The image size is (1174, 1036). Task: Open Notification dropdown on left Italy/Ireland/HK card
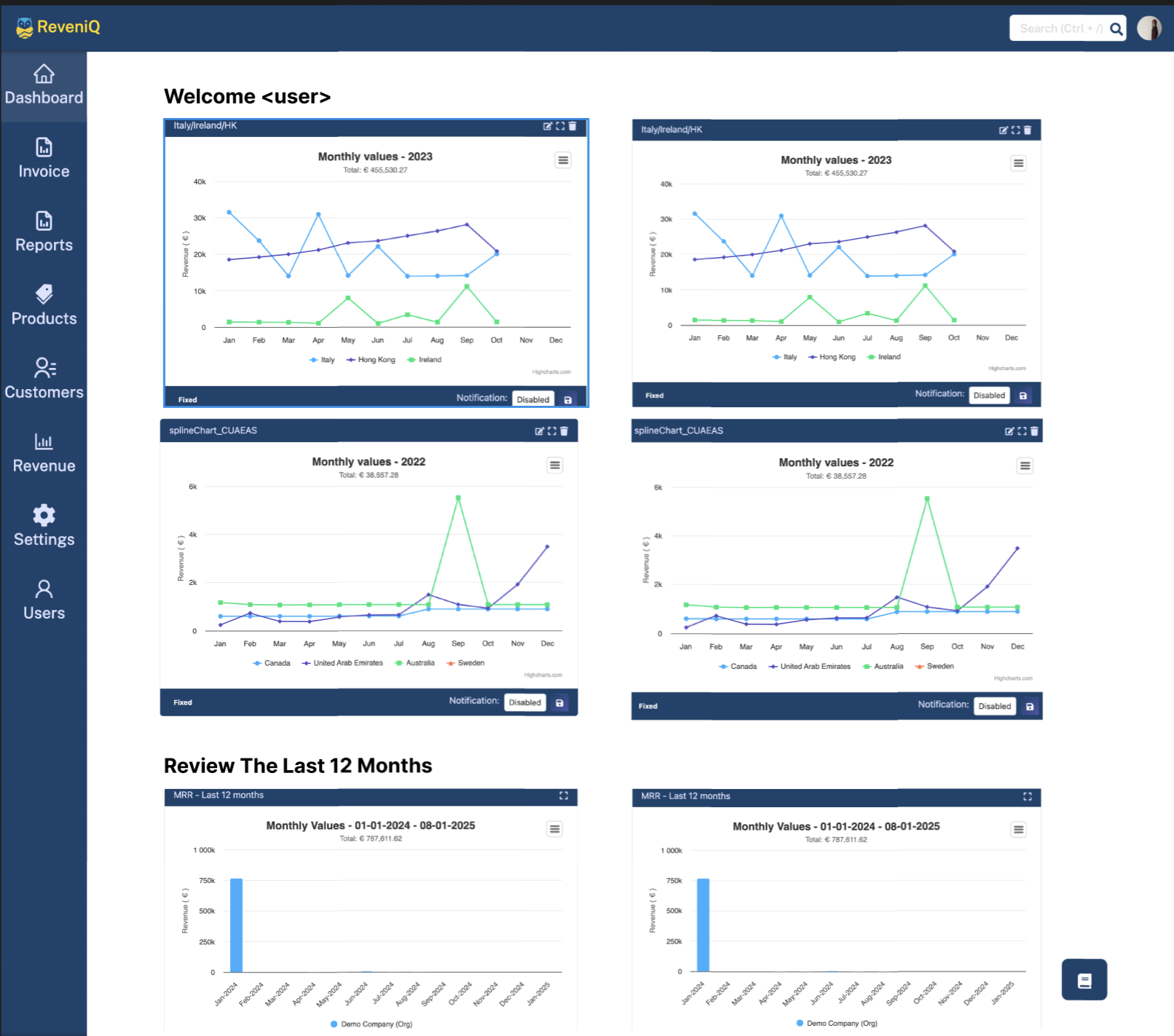[x=533, y=399]
